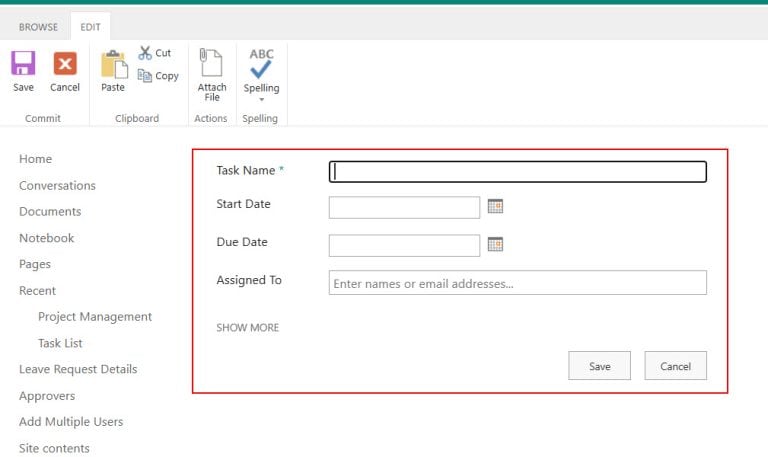Click the Paste clipboard icon
Image resolution: width=768 pixels, height=457 pixels.
114,64
